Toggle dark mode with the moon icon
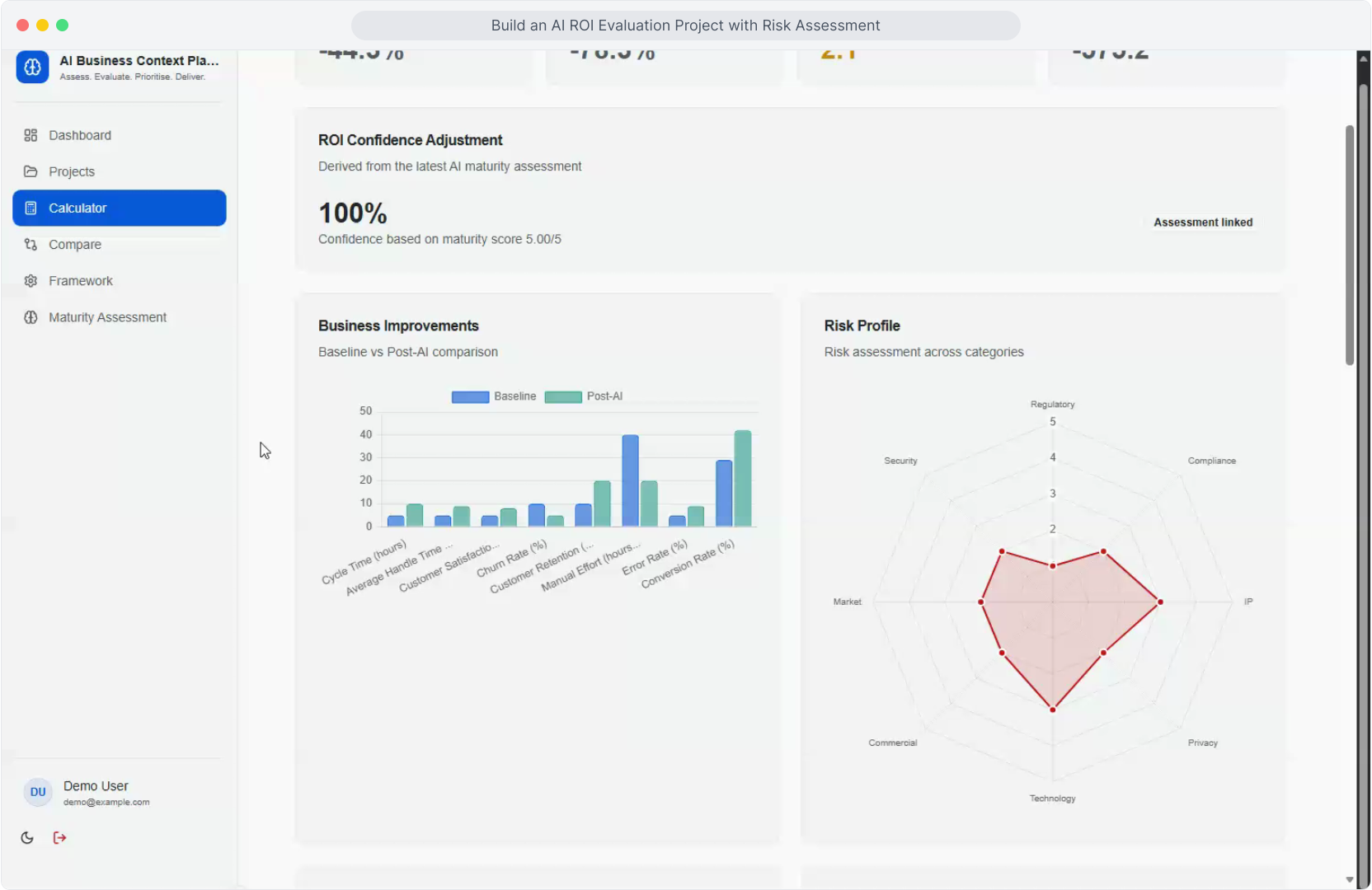Viewport: 1372px width, 890px height. (26, 837)
